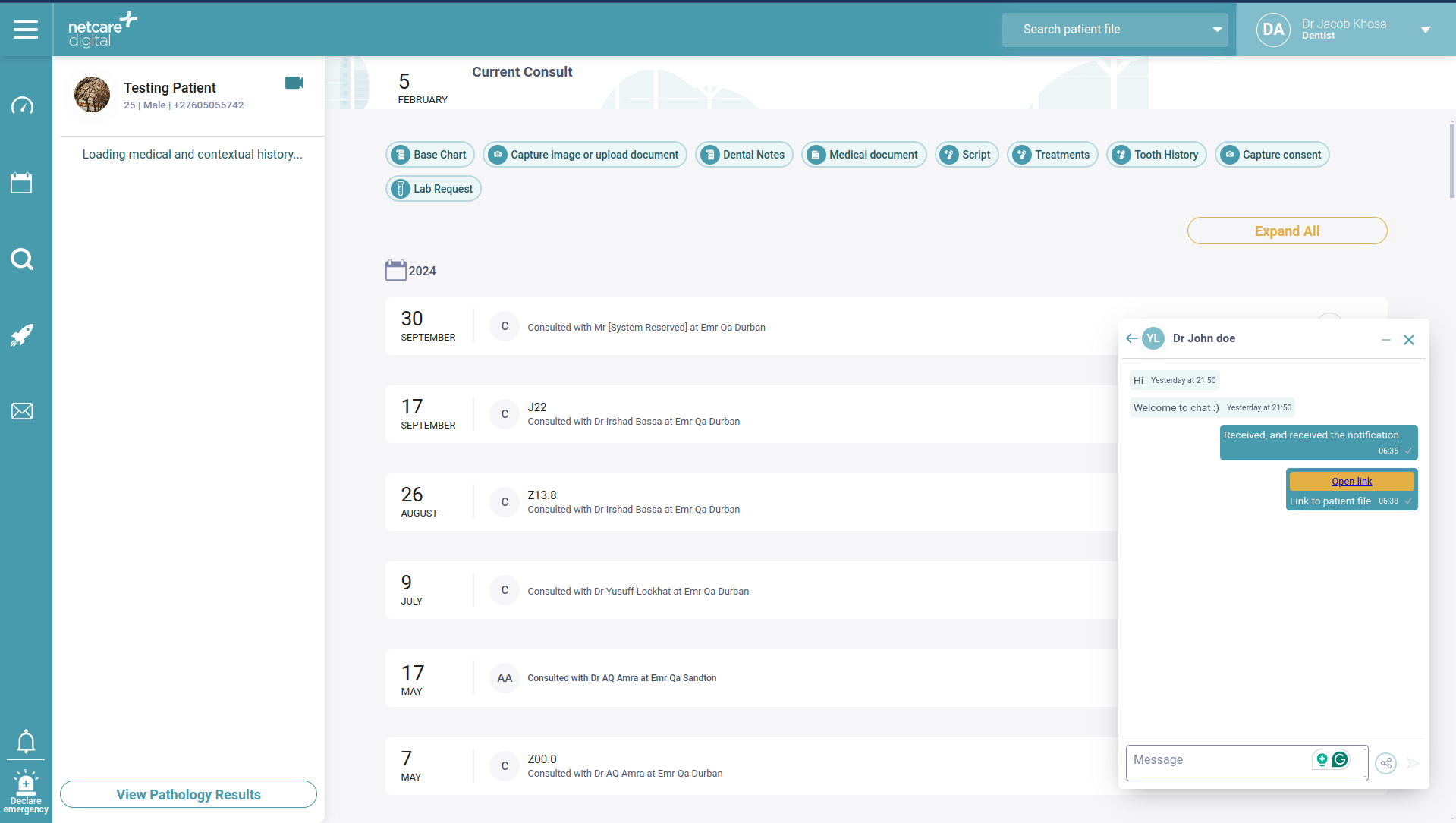Click the Expand All button
This screenshot has height=823, width=1456.
(1287, 231)
